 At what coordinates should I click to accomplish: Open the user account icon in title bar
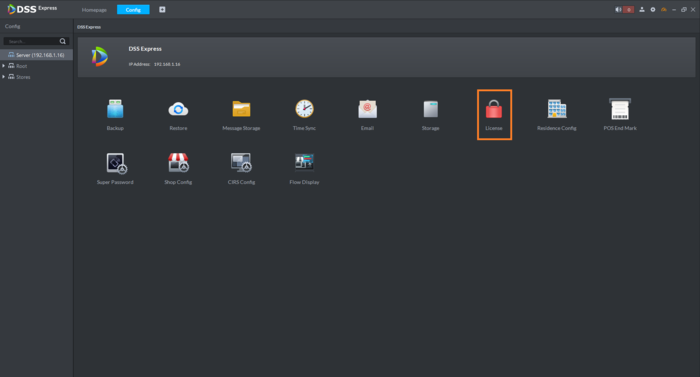click(x=642, y=9)
